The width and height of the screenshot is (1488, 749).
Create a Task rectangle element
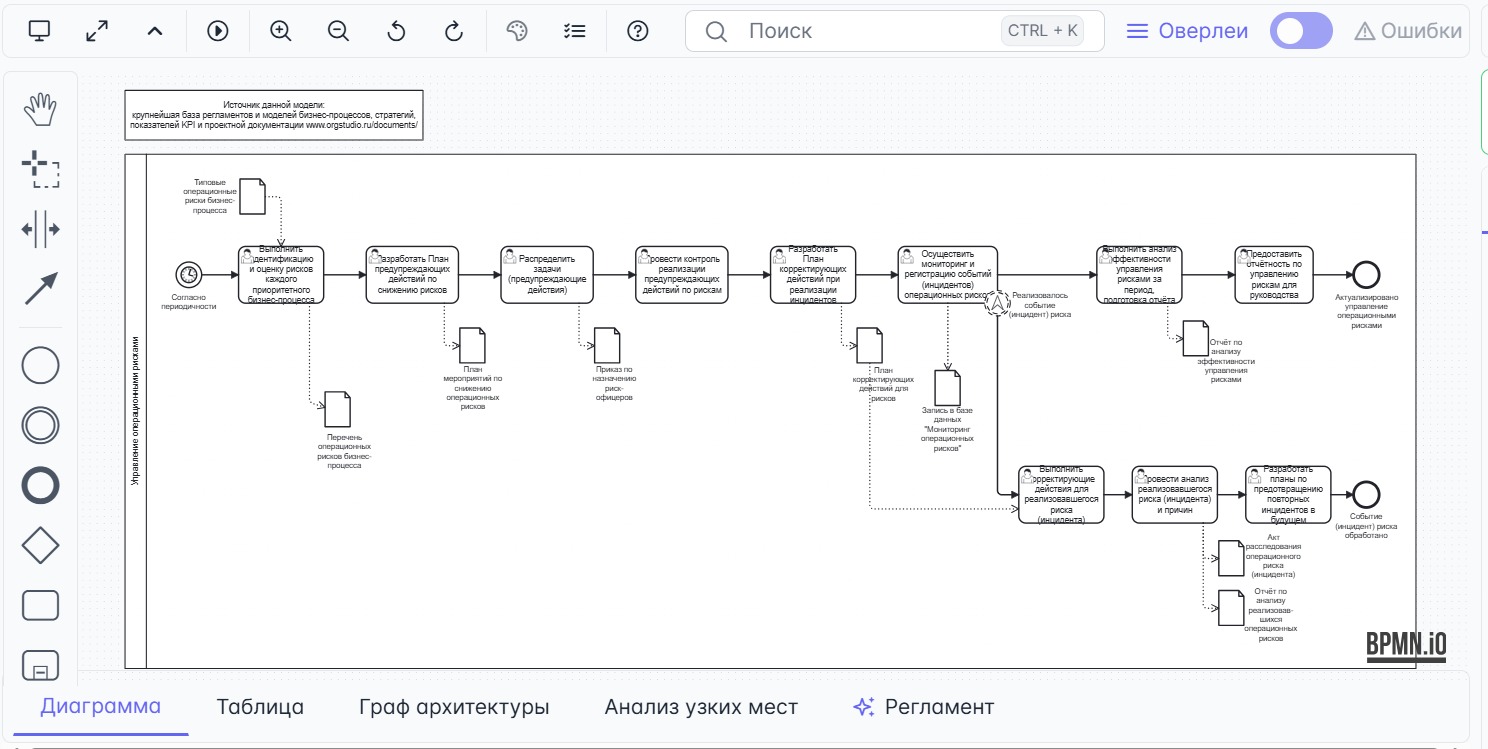pos(40,605)
